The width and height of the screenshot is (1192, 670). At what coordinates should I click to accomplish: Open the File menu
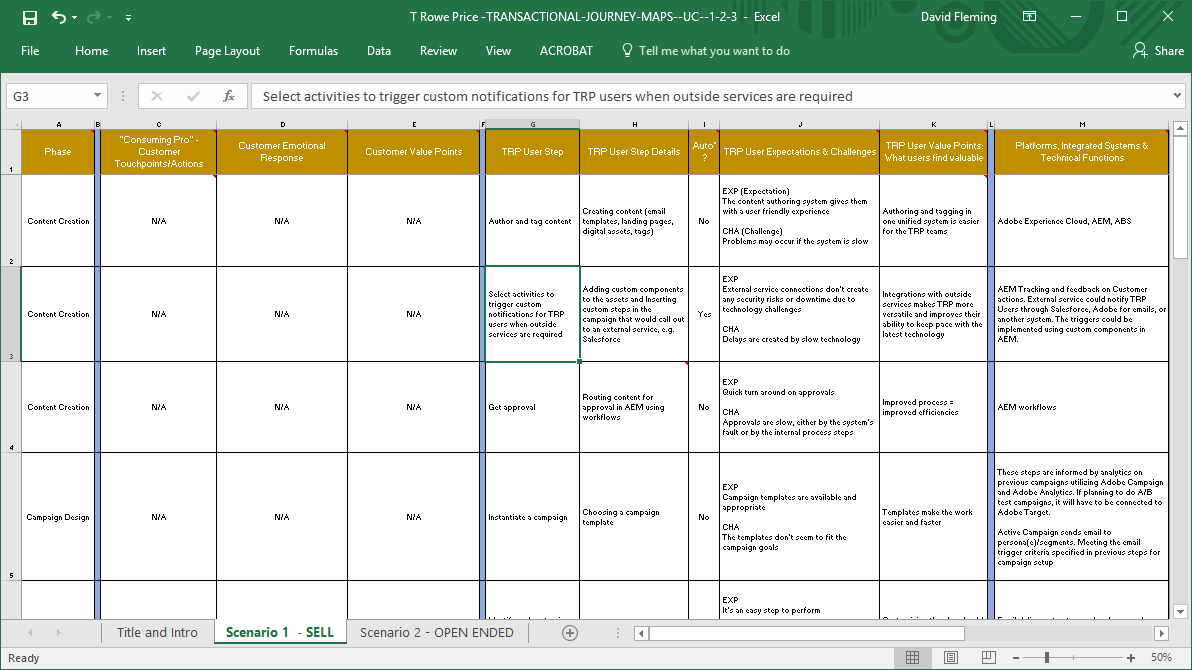[30, 51]
